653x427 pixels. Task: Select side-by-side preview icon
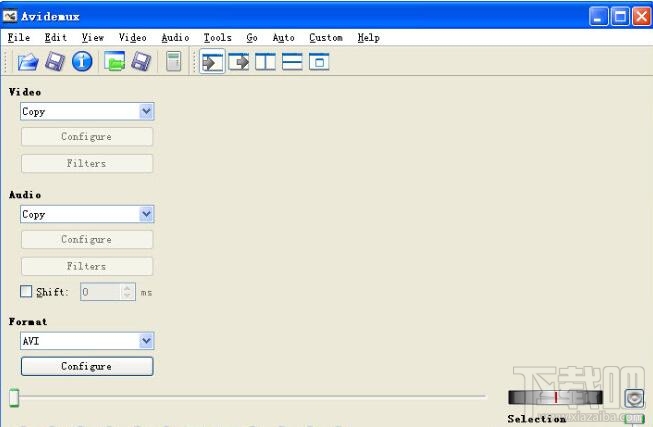pyautogui.click(x=265, y=62)
